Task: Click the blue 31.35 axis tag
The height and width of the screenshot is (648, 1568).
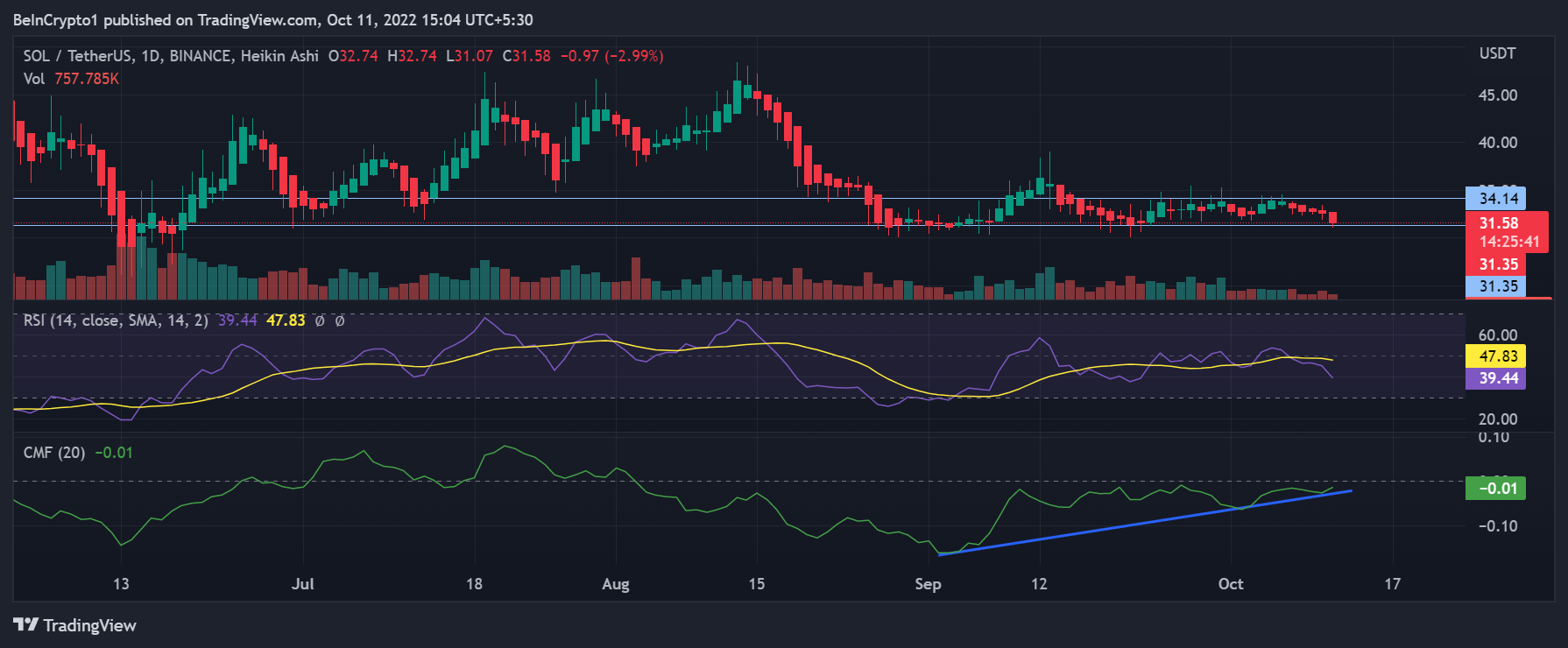Action: coord(1496,286)
